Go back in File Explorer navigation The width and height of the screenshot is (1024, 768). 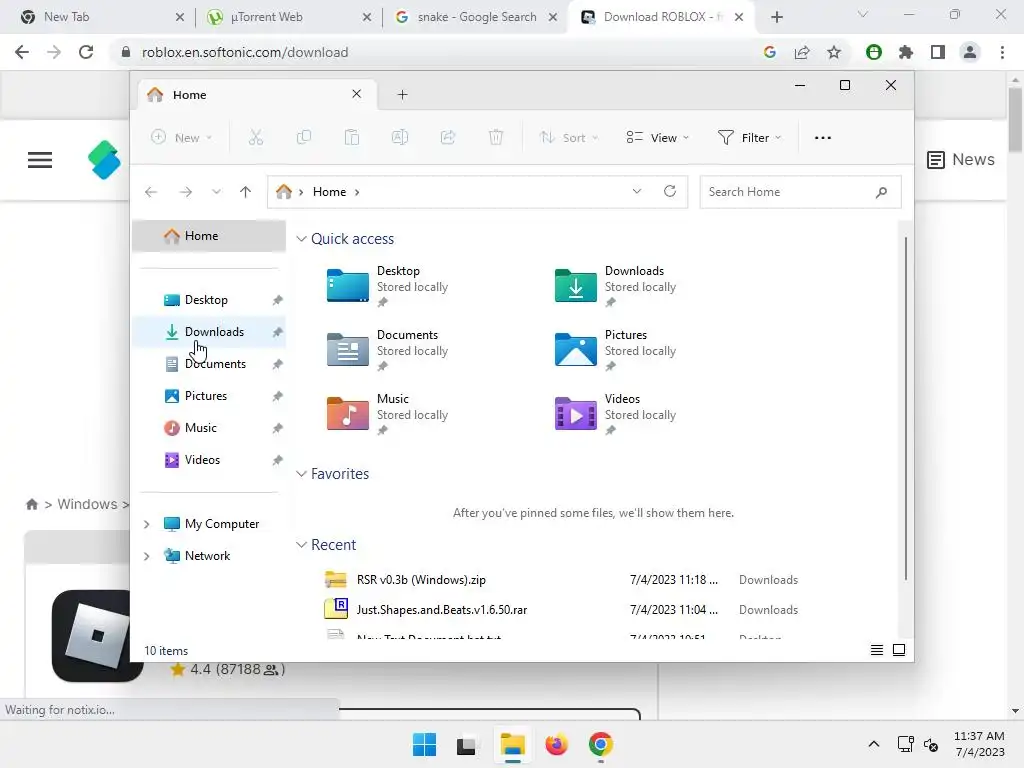[151, 192]
